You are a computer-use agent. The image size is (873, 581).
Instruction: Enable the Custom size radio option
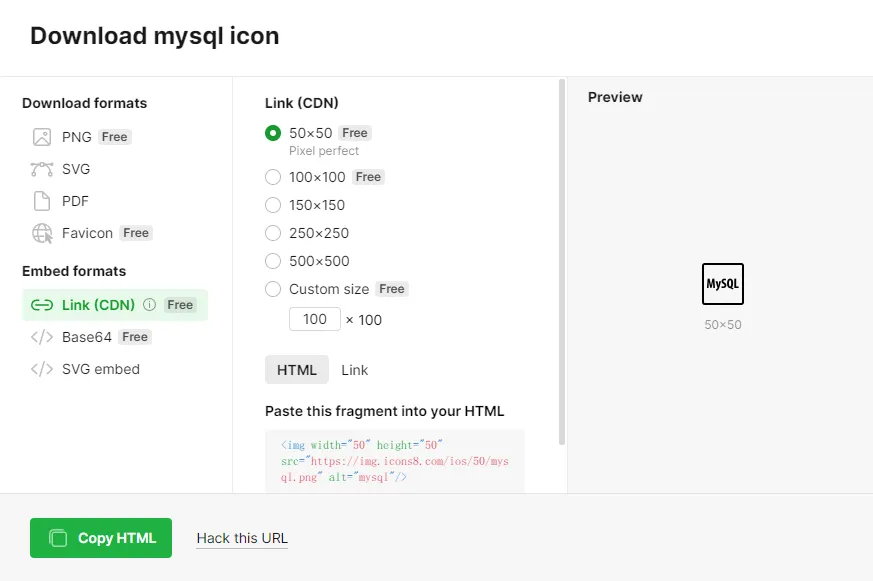[273, 289]
